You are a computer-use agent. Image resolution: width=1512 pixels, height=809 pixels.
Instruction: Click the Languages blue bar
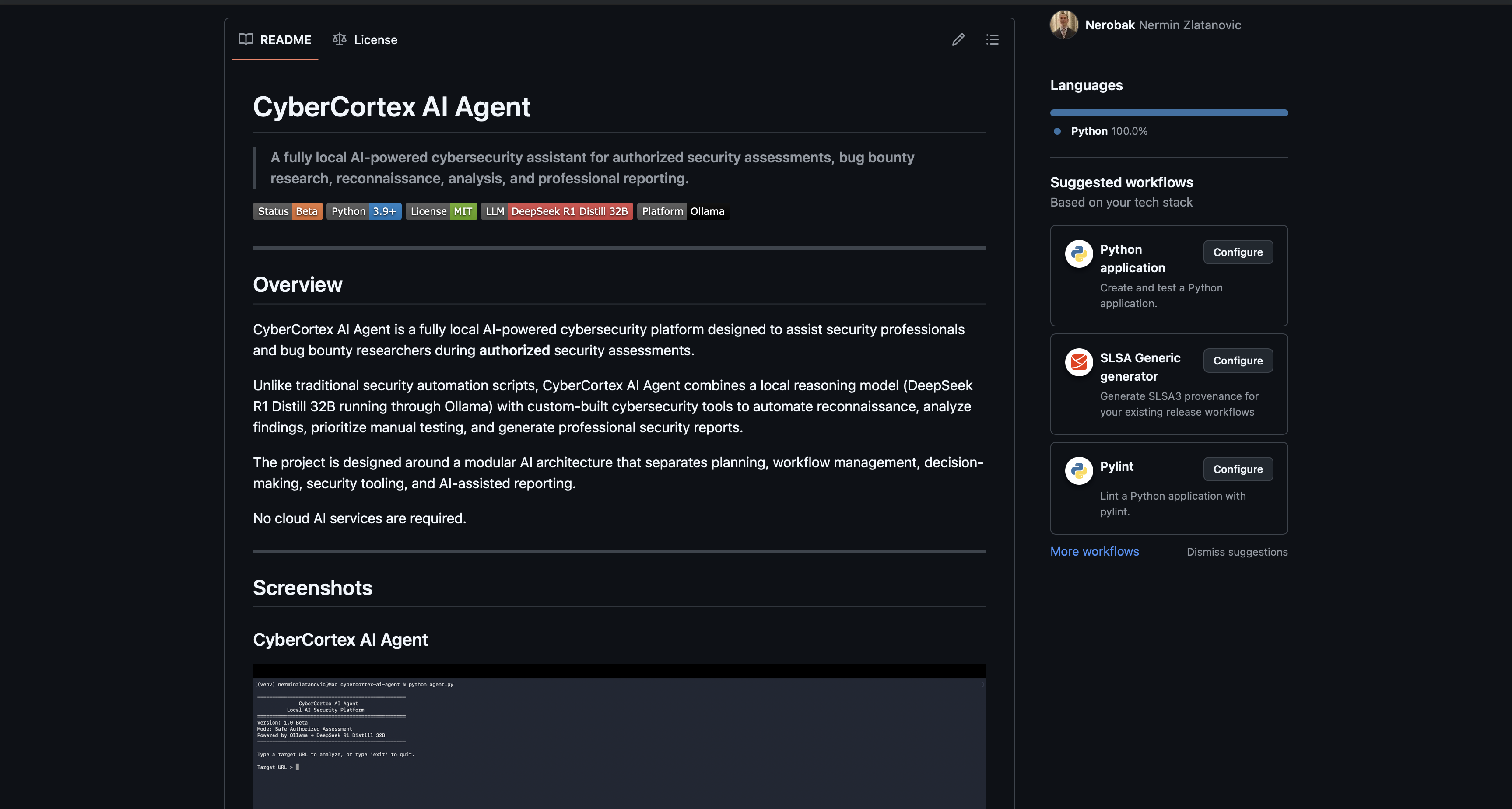pyautogui.click(x=1168, y=112)
